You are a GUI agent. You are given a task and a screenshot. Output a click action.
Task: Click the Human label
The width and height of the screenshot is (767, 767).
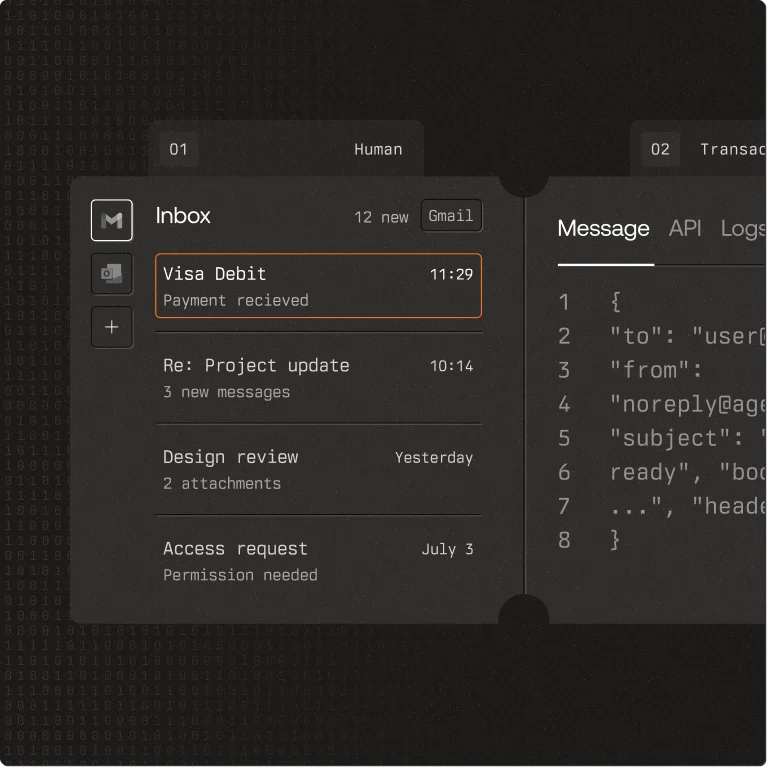tap(378, 150)
